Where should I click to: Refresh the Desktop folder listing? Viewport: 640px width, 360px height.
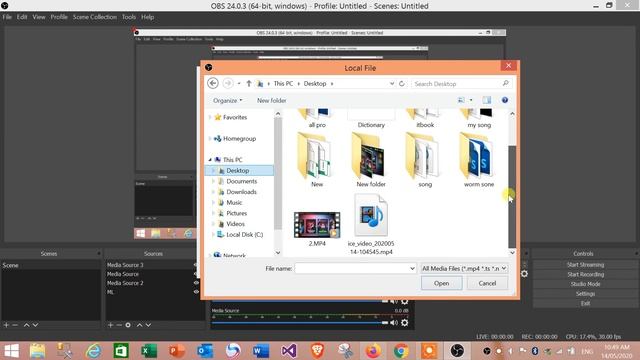click(402, 84)
